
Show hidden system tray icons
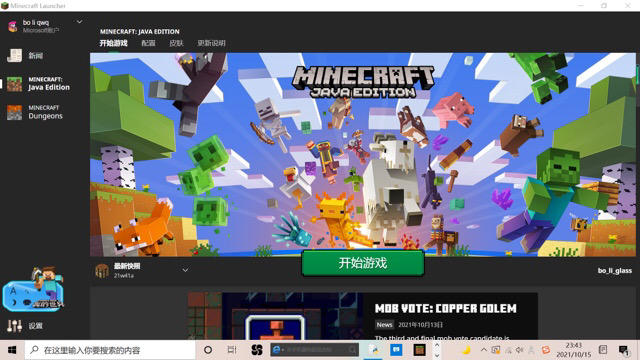(484, 350)
